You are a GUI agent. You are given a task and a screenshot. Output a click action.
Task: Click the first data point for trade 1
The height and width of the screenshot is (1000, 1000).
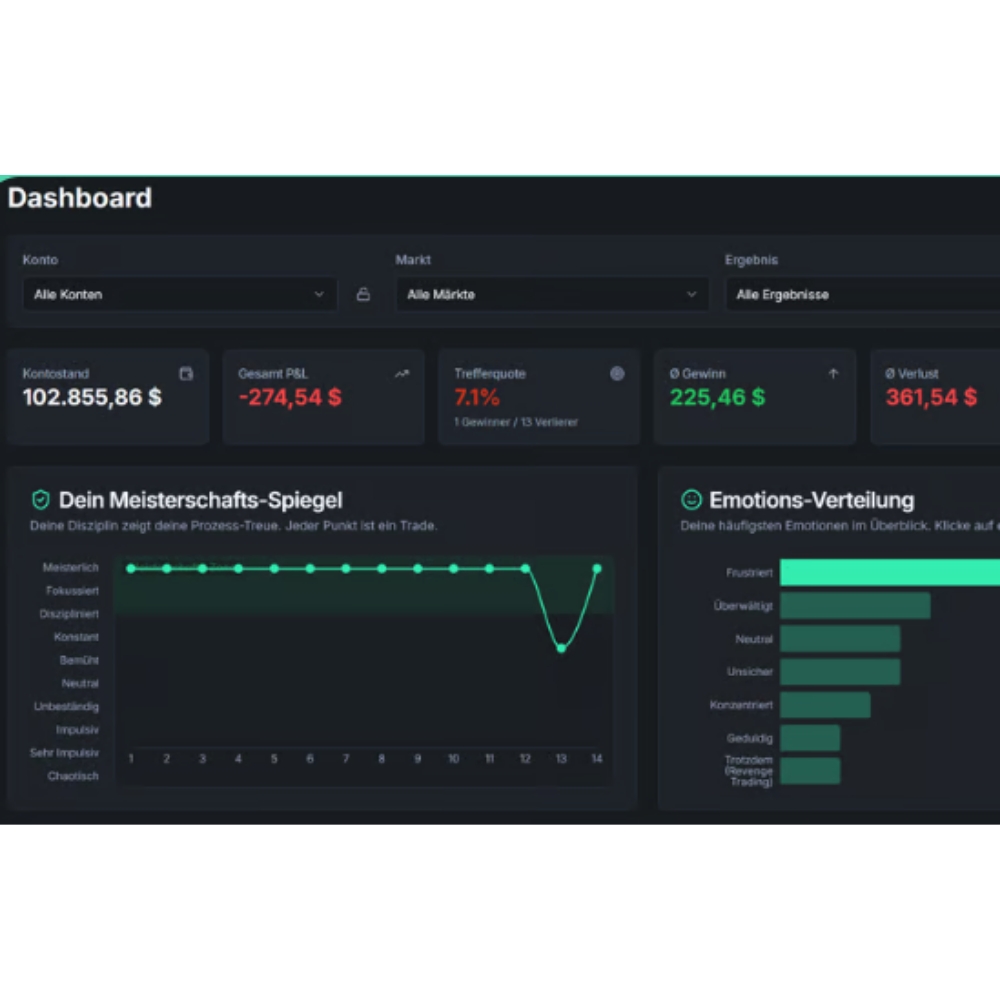pyautogui.click(x=131, y=568)
